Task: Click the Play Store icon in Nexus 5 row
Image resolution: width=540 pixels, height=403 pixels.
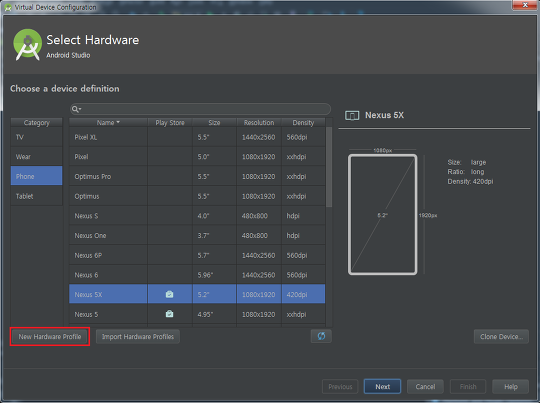Action: (x=169, y=314)
